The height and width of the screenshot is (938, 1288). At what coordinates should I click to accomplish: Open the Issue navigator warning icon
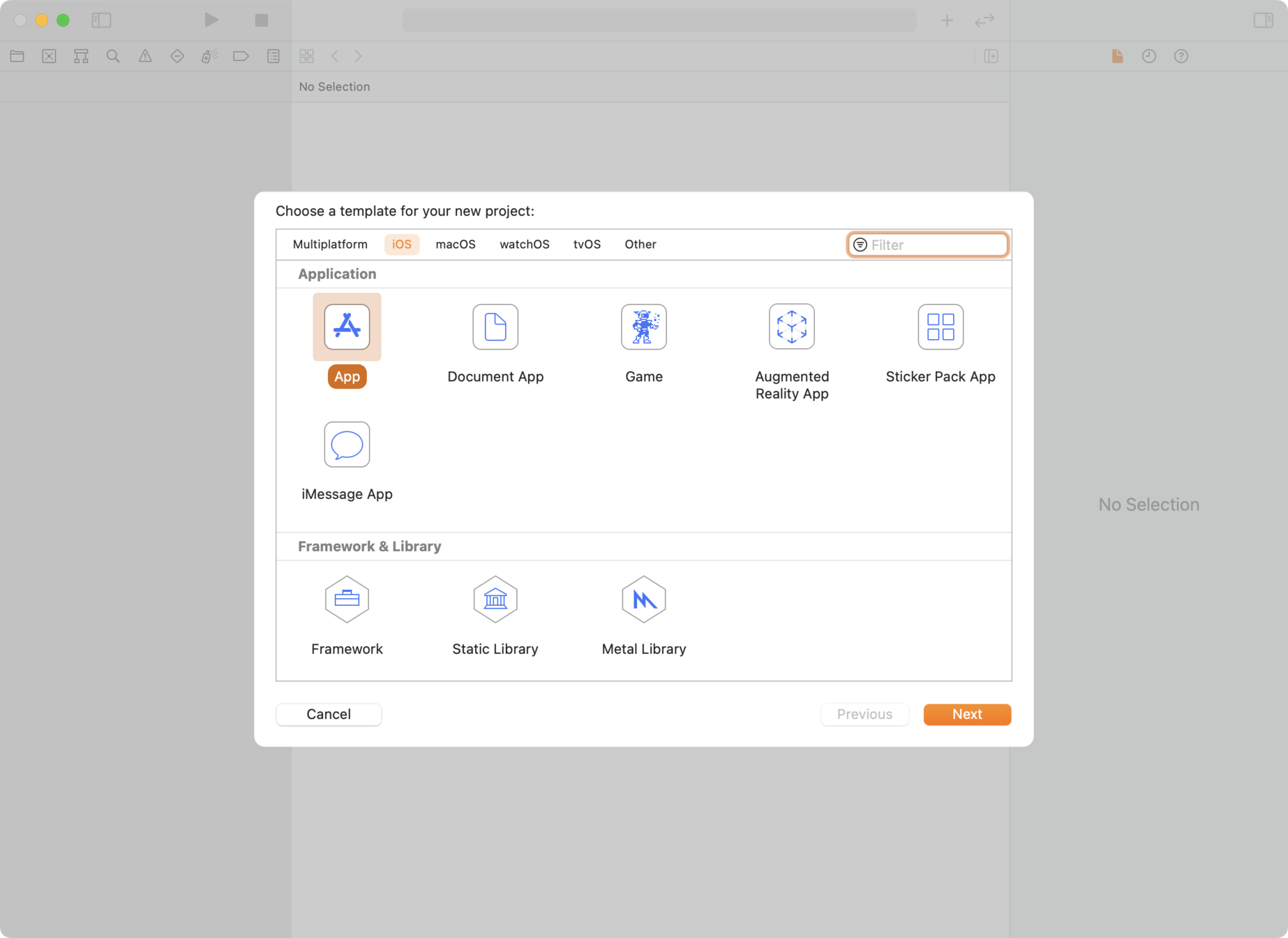point(145,56)
